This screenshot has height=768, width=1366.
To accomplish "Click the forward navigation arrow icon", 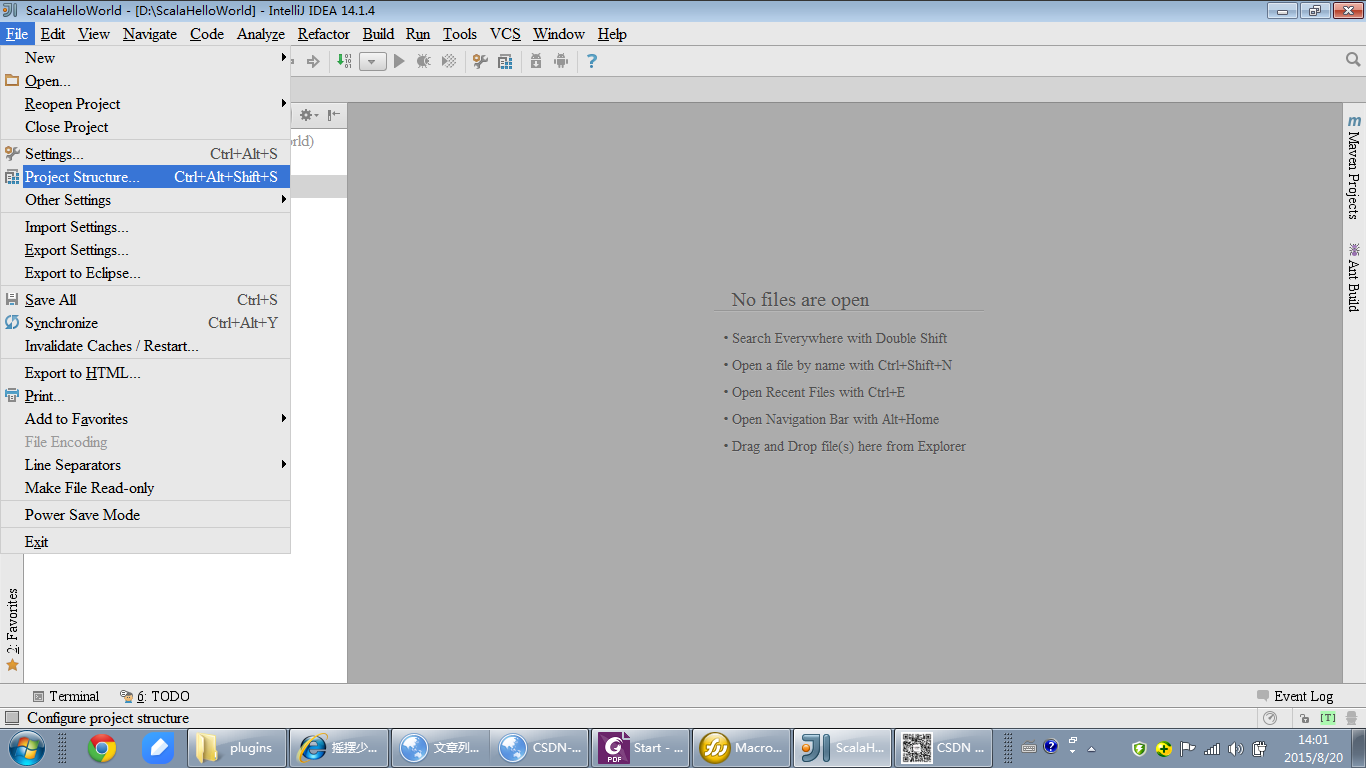I will point(313,61).
